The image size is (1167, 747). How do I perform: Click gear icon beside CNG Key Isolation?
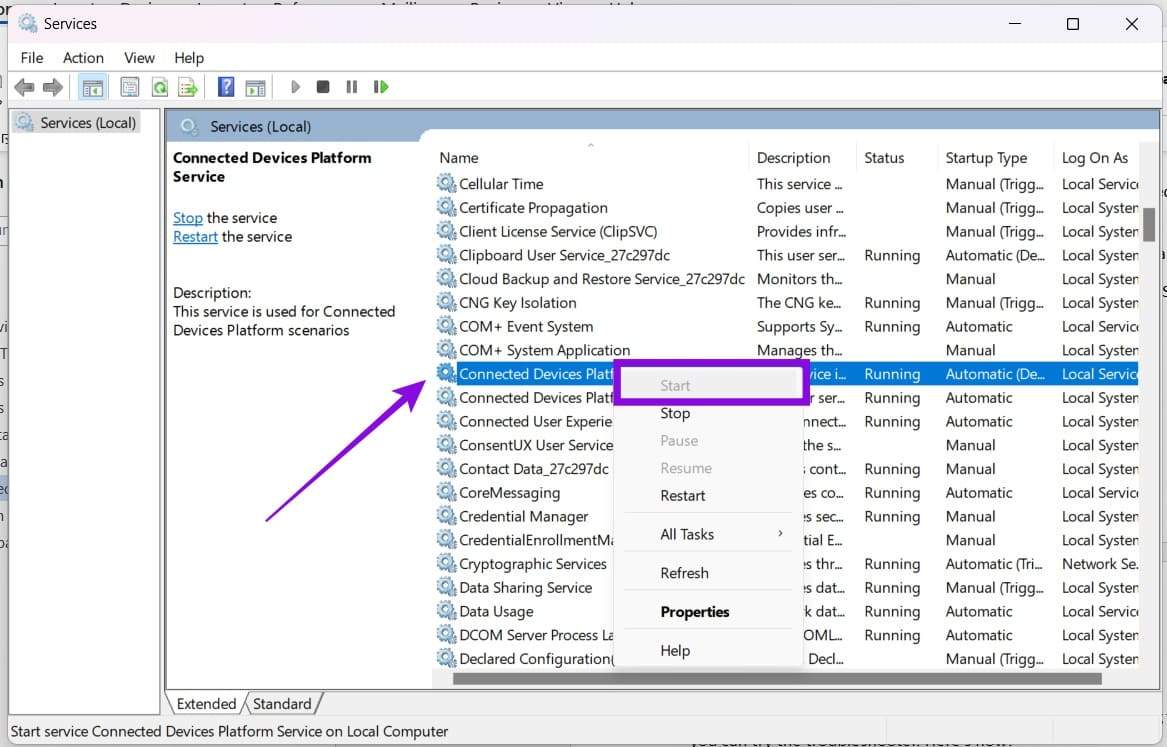tap(447, 302)
